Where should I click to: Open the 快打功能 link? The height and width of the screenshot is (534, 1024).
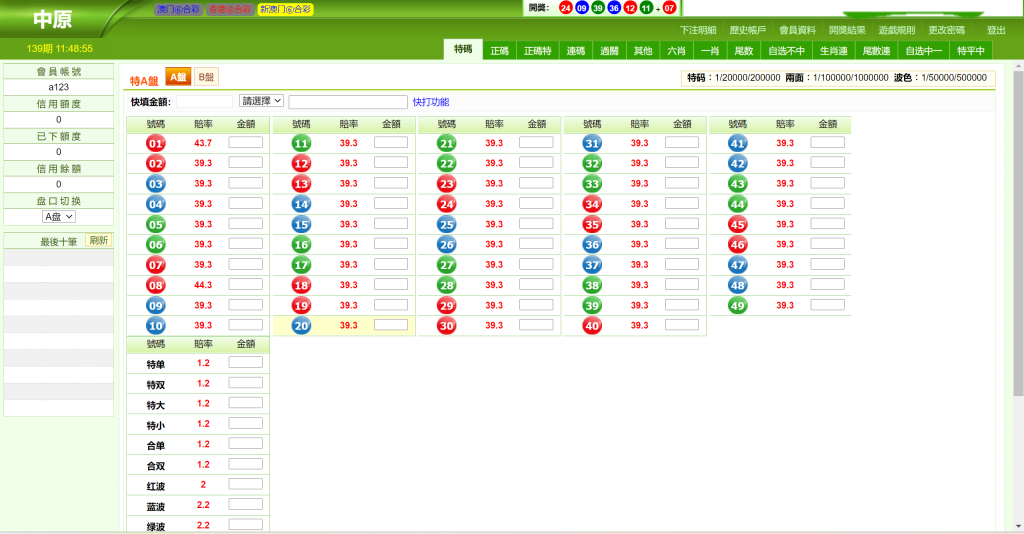(x=431, y=102)
